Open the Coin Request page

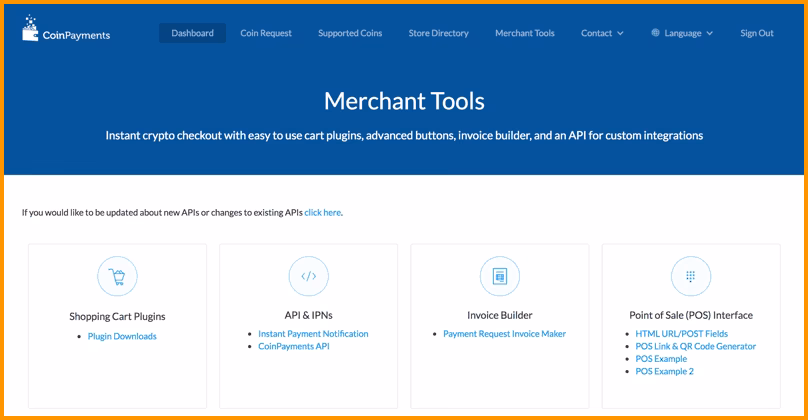coord(266,33)
